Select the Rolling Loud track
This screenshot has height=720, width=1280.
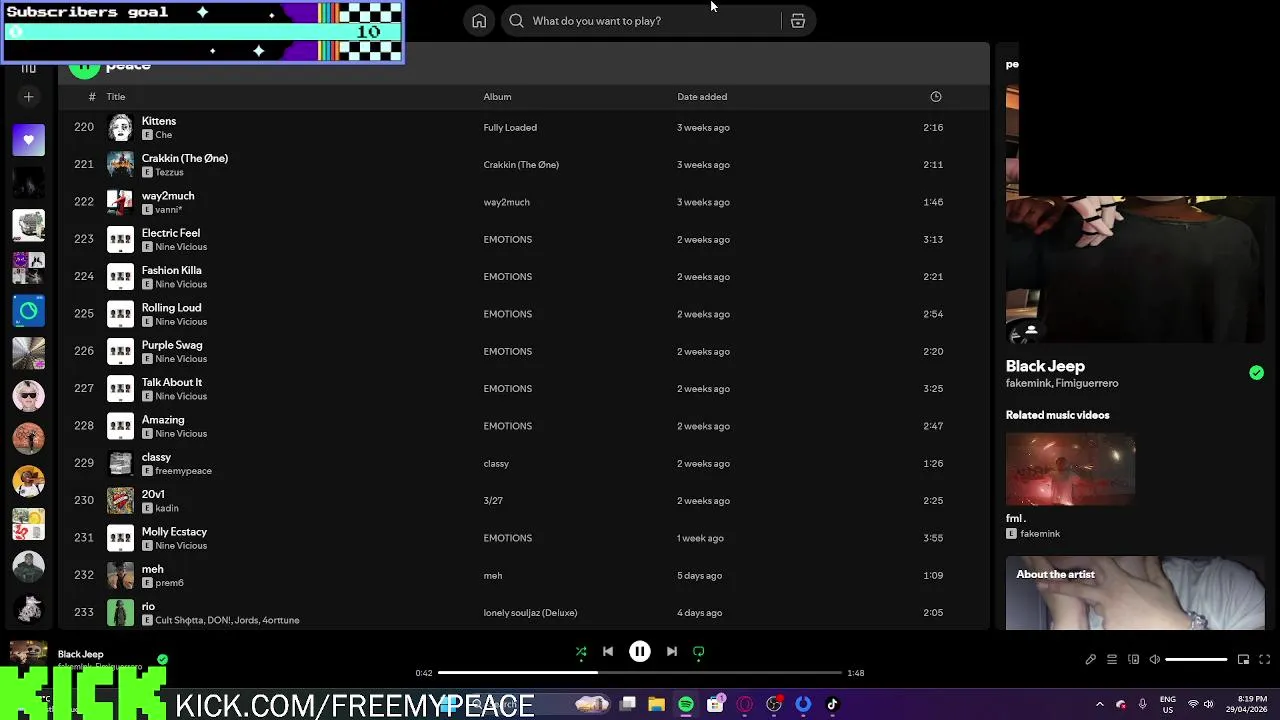coord(523,314)
